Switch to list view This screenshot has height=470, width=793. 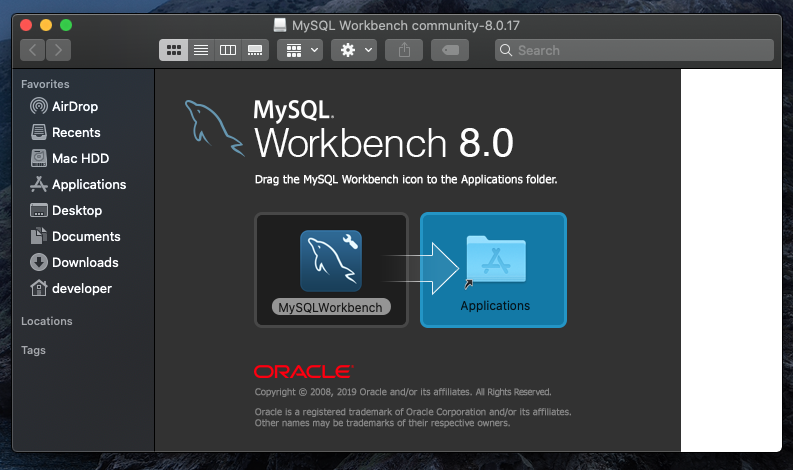(201, 50)
